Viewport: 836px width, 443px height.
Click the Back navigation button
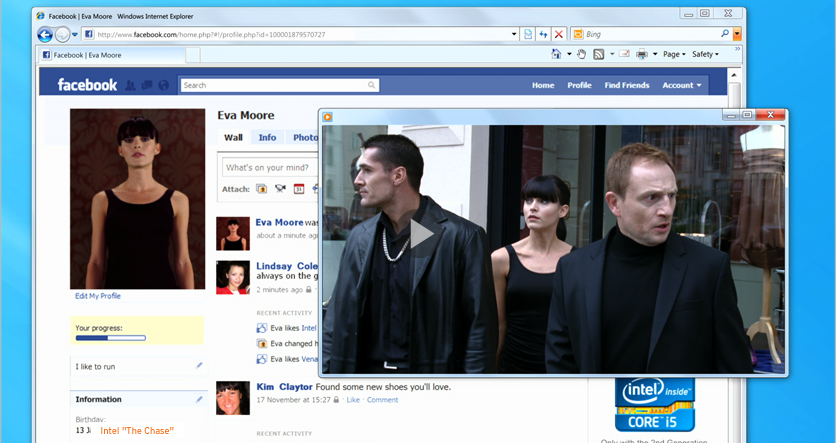coord(45,35)
